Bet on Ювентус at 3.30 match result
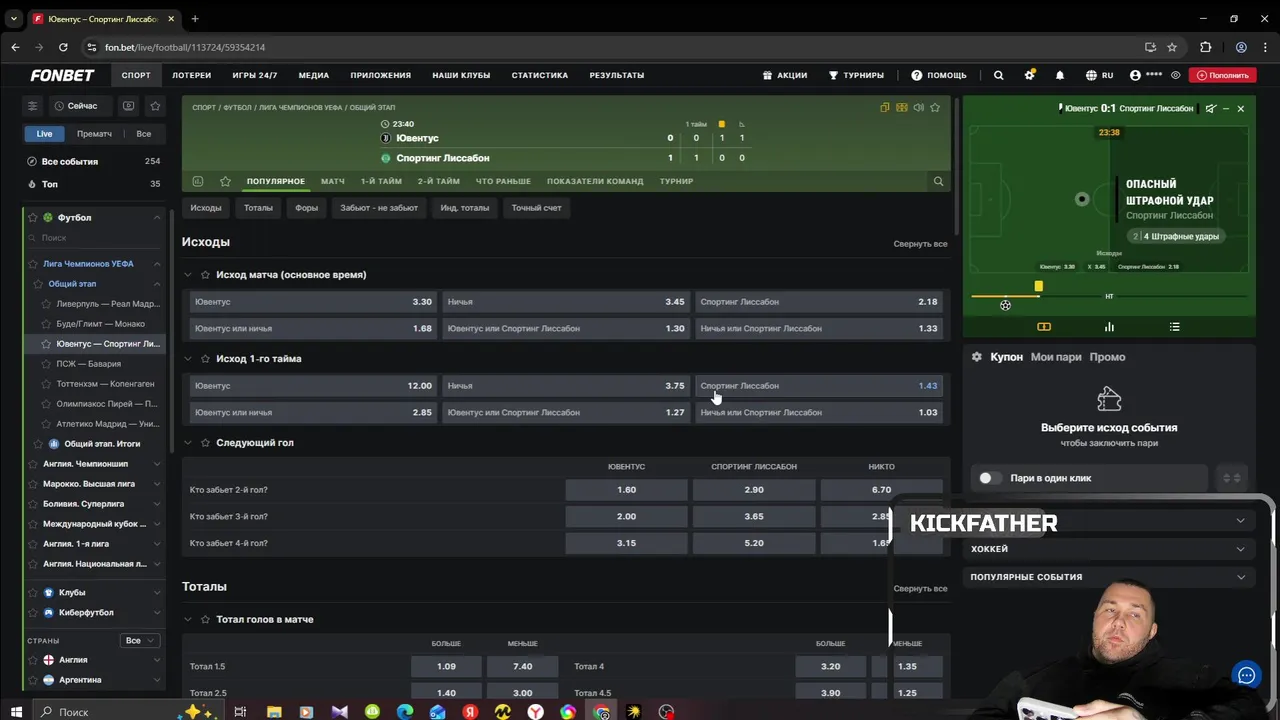This screenshot has height=720, width=1280. coord(313,302)
